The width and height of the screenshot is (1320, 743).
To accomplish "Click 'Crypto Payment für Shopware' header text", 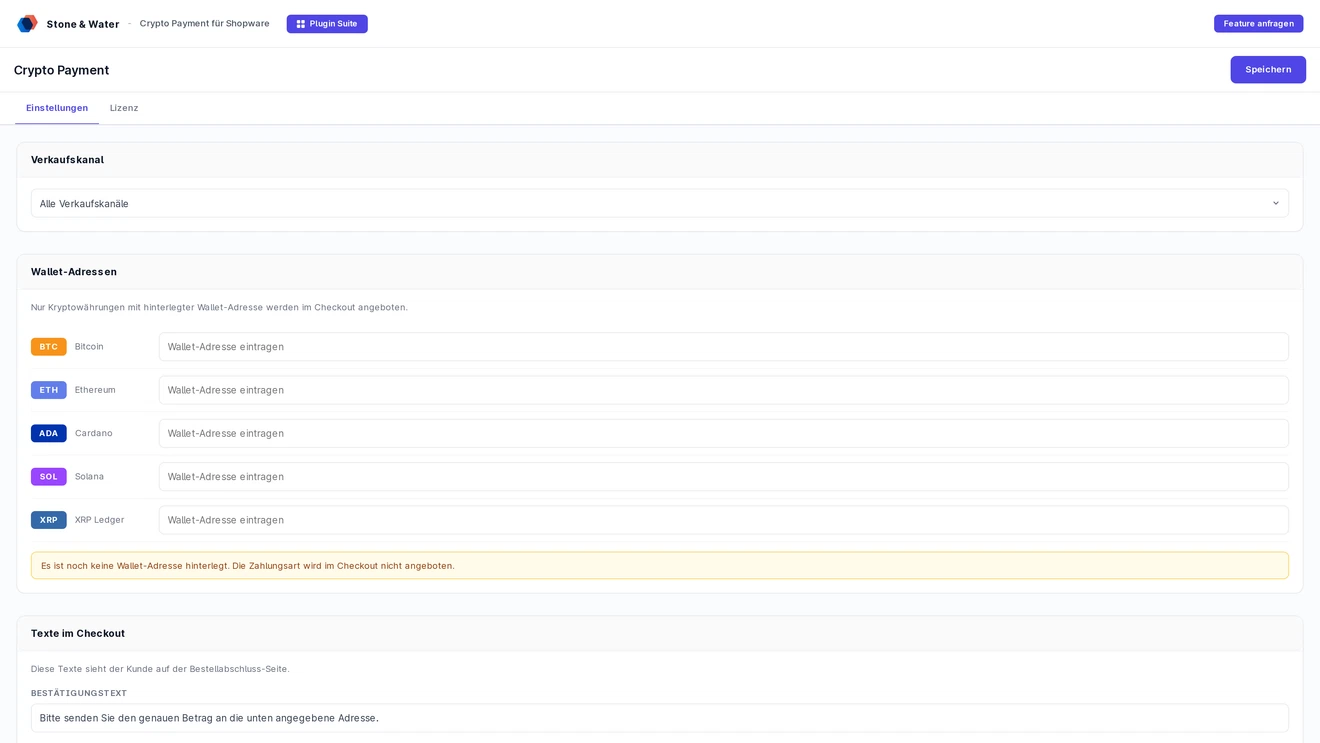I will (x=205, y=23).
